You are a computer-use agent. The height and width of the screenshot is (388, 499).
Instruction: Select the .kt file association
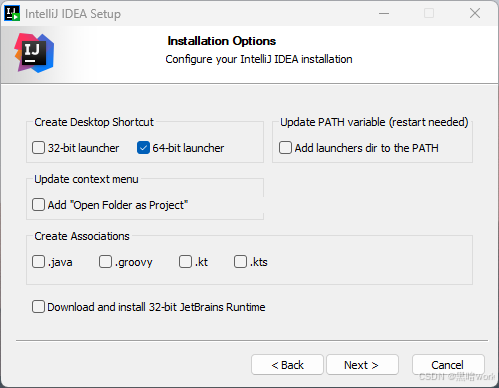[185, 262]
